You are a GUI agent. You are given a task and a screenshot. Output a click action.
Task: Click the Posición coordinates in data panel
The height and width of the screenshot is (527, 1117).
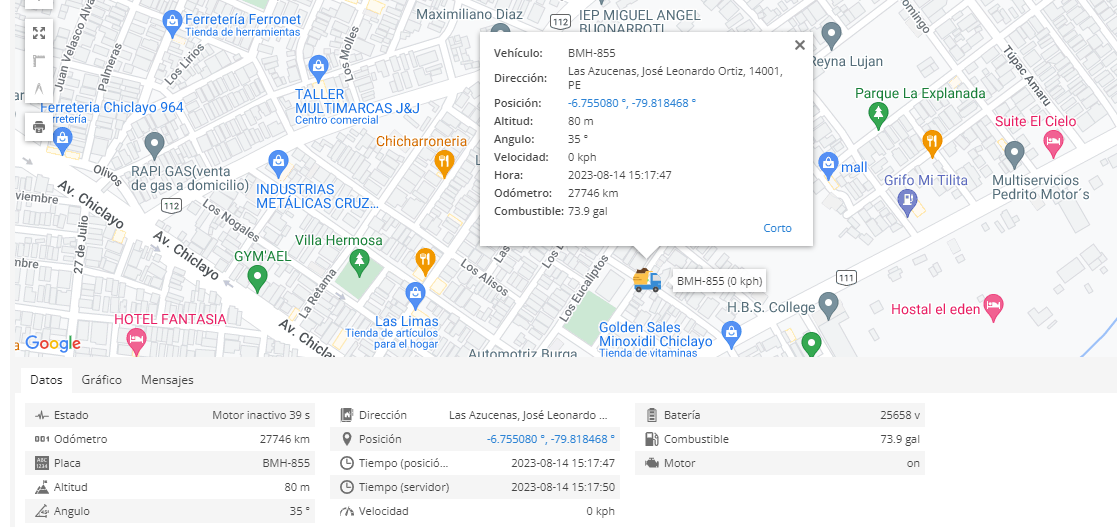(x=550, y=439)
